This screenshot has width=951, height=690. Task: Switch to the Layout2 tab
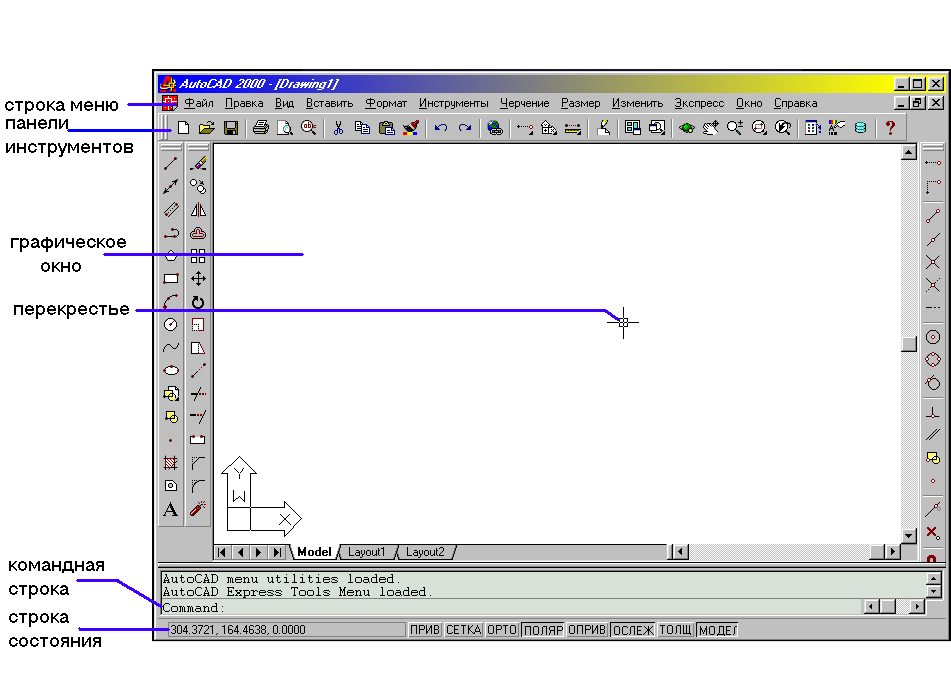pos(425,552)
